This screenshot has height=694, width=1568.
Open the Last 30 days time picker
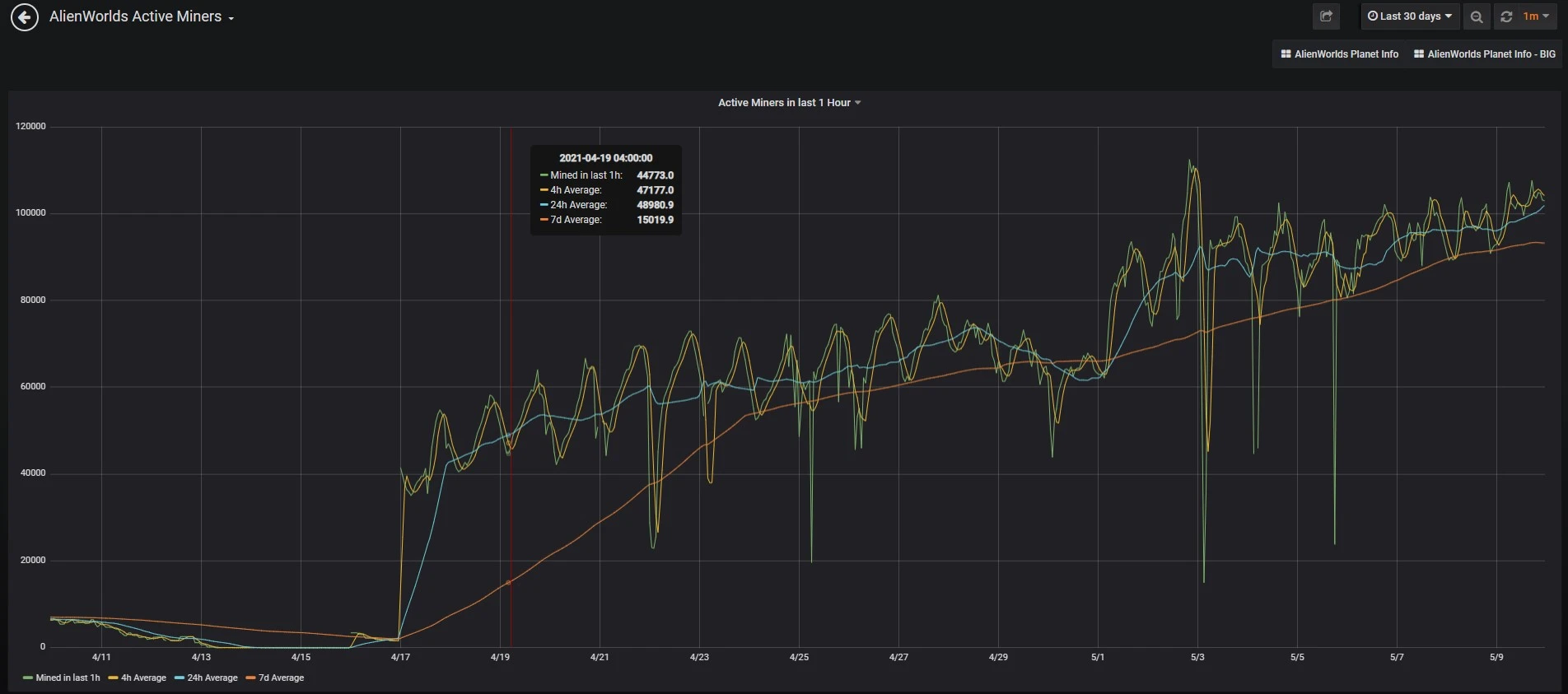[1410, 16]
